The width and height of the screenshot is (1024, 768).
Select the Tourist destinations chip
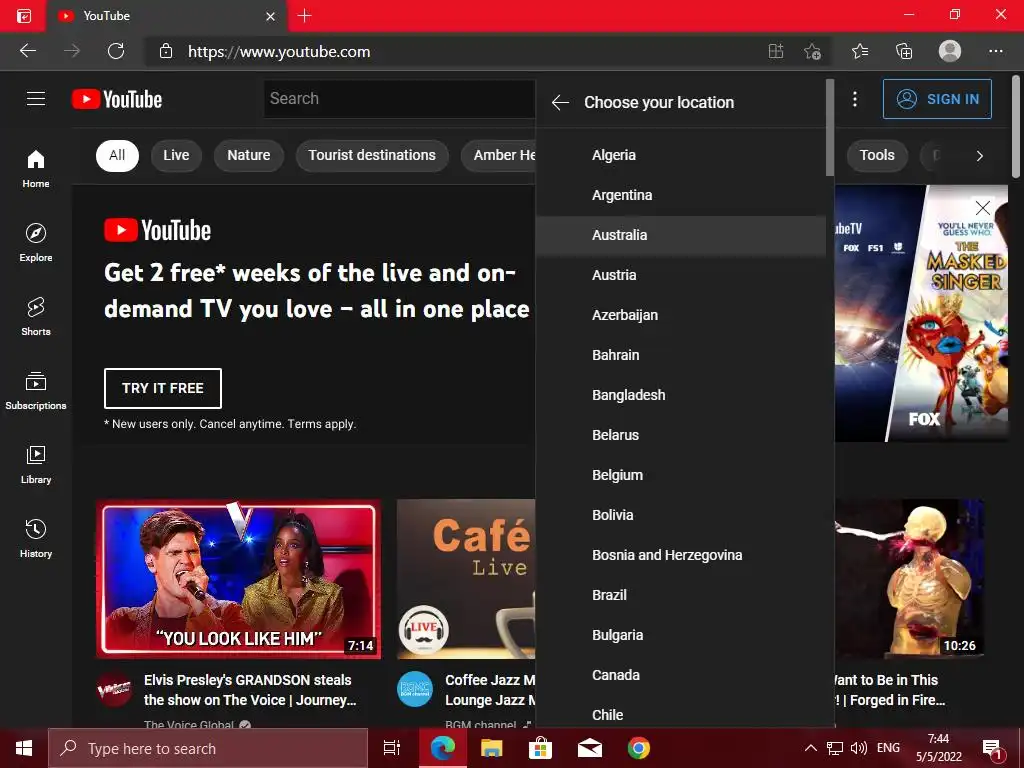tap(372, 155)
